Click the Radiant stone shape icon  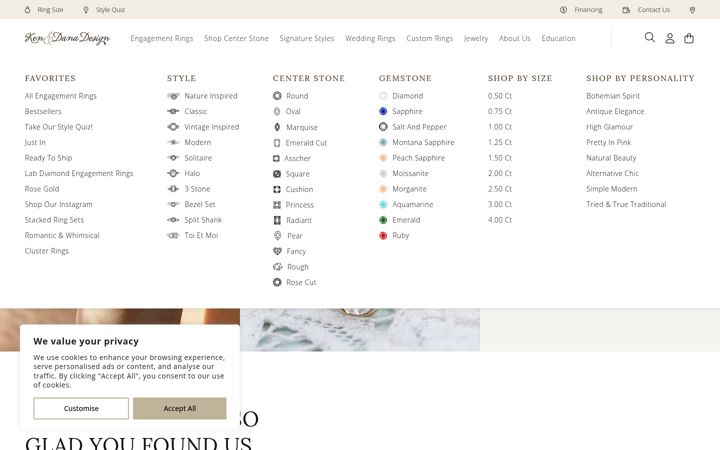[x=277, y=220]
